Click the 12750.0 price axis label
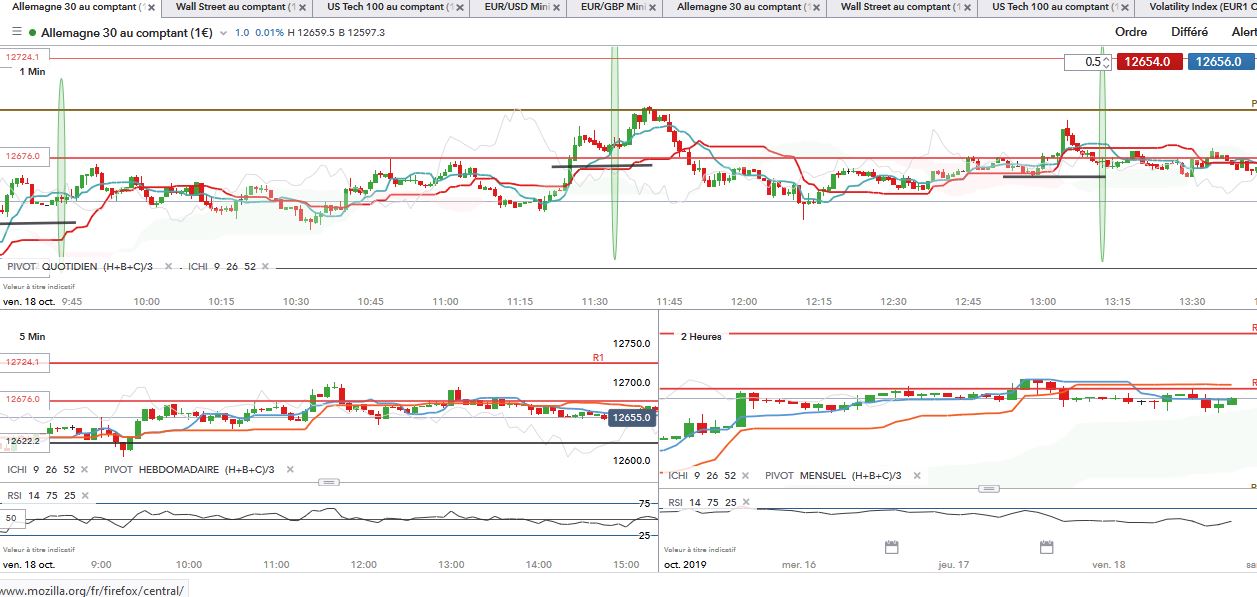 click(x=633, y=344)
